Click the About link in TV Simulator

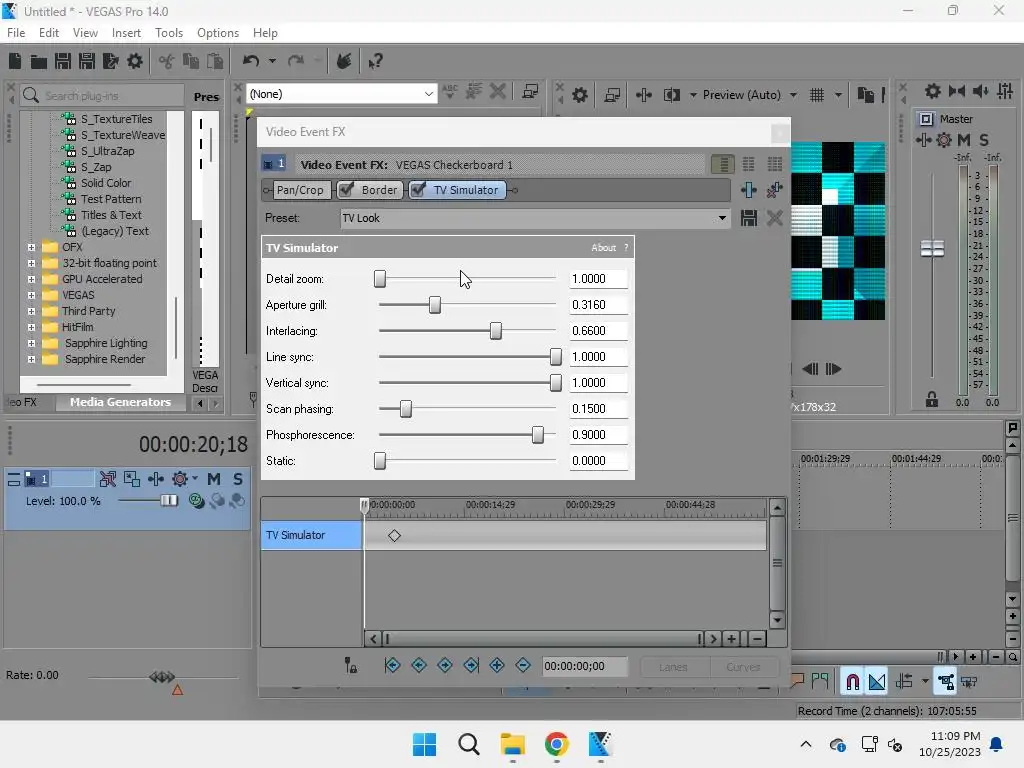coord(603,248)
